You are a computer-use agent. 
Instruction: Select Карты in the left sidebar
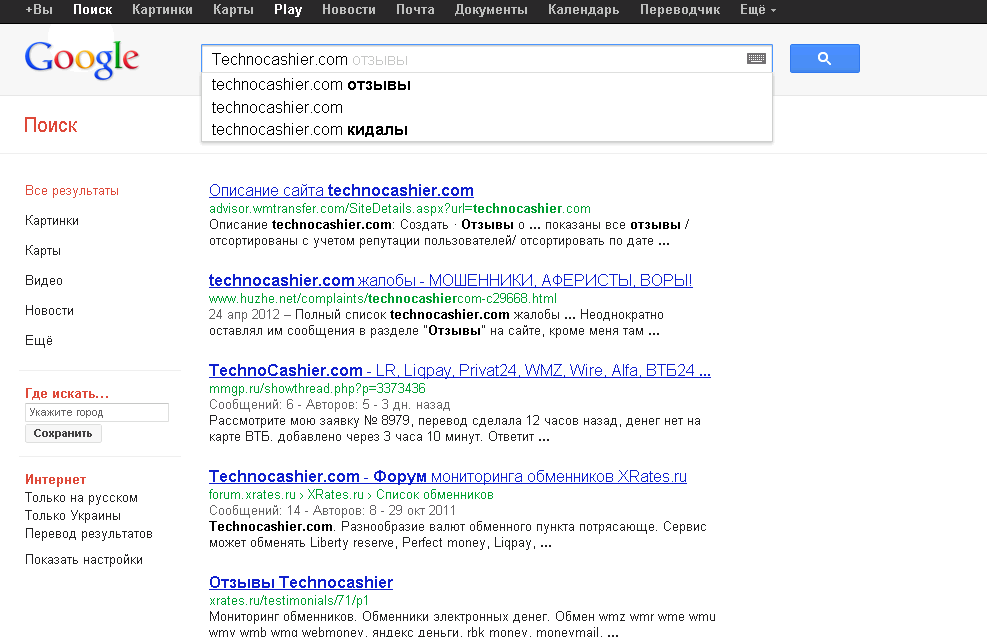tap(43, 251)
